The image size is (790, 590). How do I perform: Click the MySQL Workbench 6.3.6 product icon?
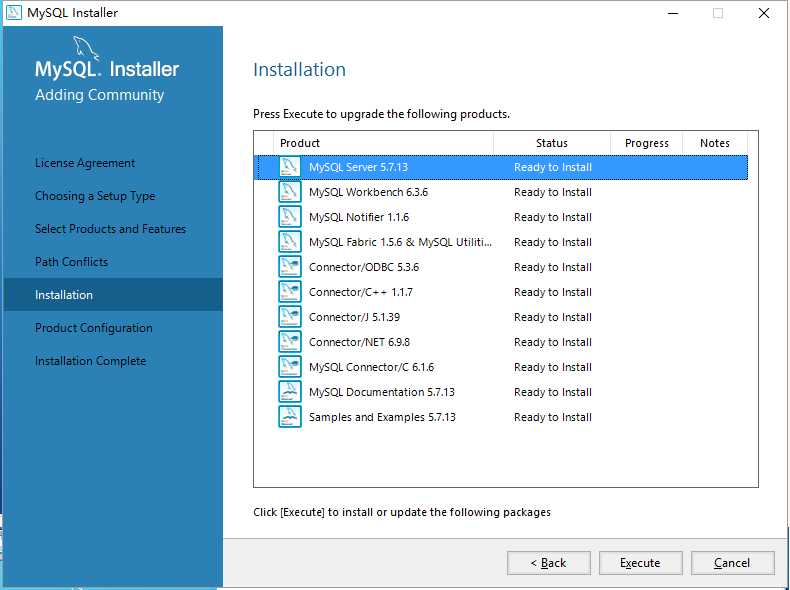(x=290, y=192)
